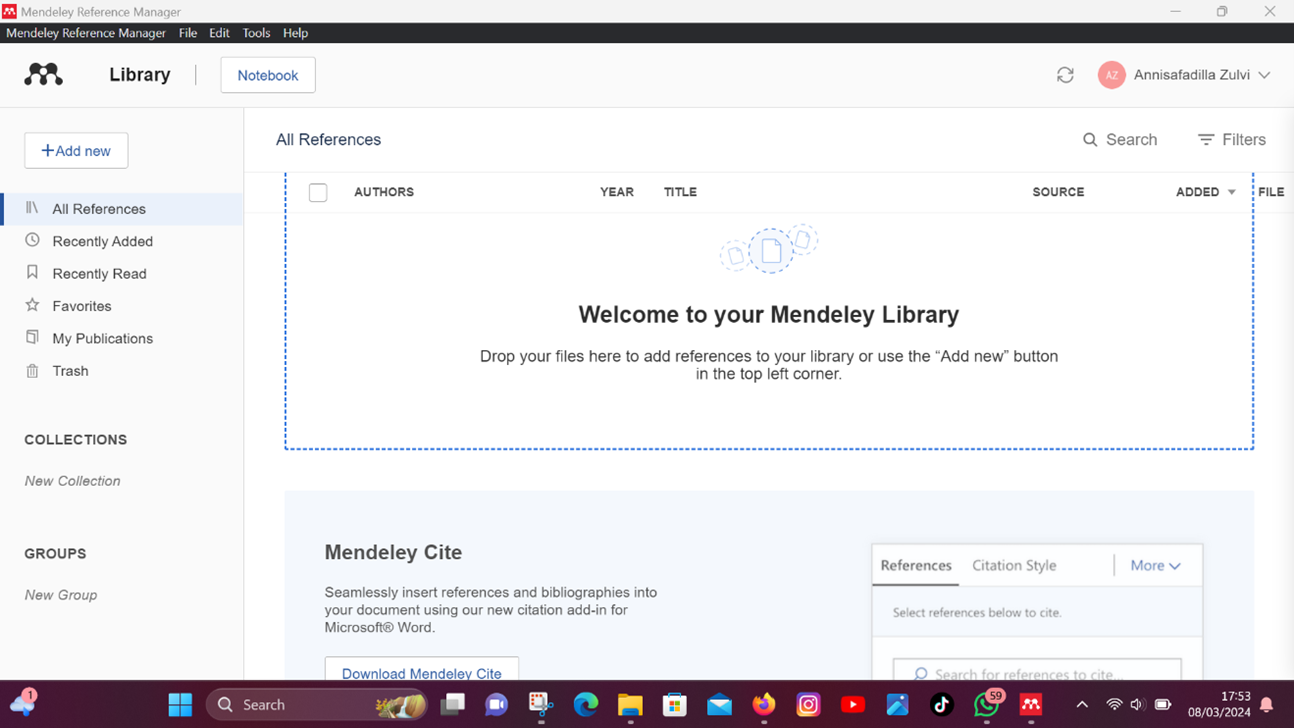
Task: Click the Search for references to cite field
Action: point(1037,670)
